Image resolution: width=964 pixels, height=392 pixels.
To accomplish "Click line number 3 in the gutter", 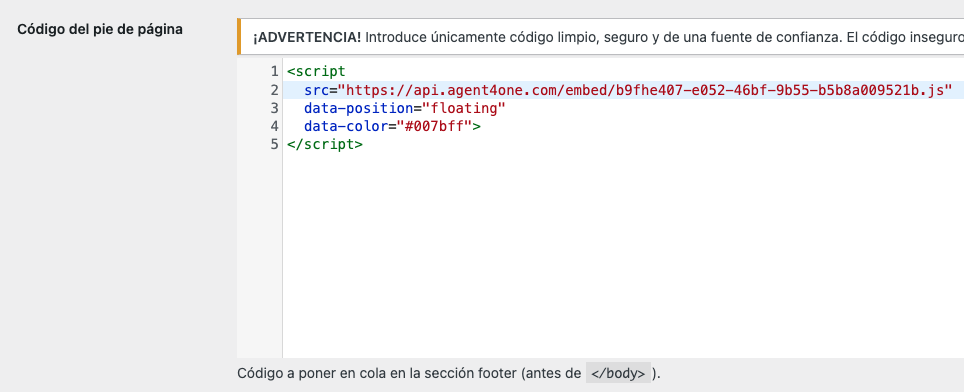I will click(274, 108).
